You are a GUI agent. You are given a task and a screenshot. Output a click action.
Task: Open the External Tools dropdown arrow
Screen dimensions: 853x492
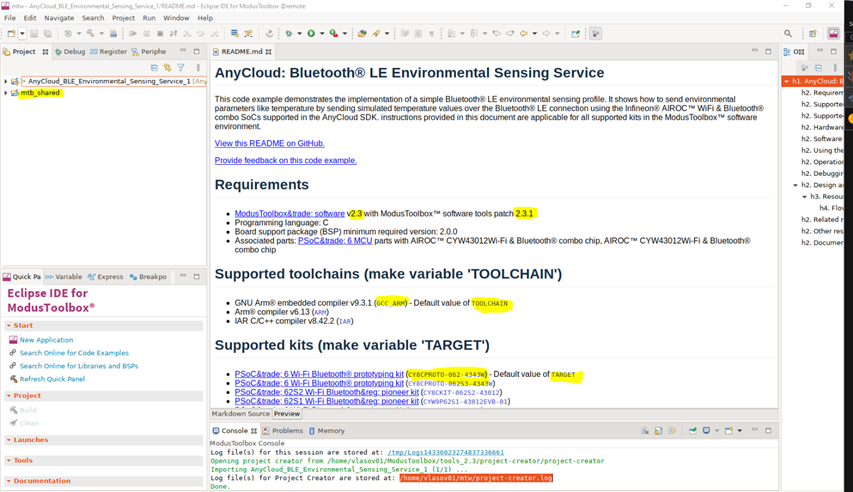tap(345, 34)
